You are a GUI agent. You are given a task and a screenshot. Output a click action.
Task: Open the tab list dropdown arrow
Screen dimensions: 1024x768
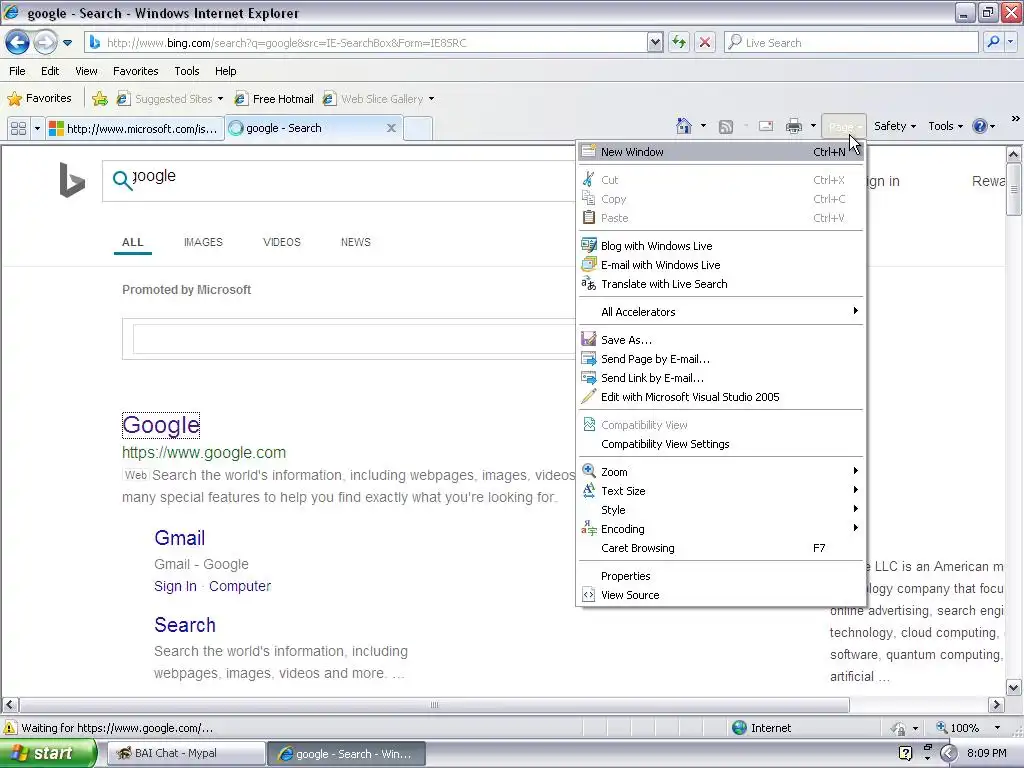[x=37, y=128]
